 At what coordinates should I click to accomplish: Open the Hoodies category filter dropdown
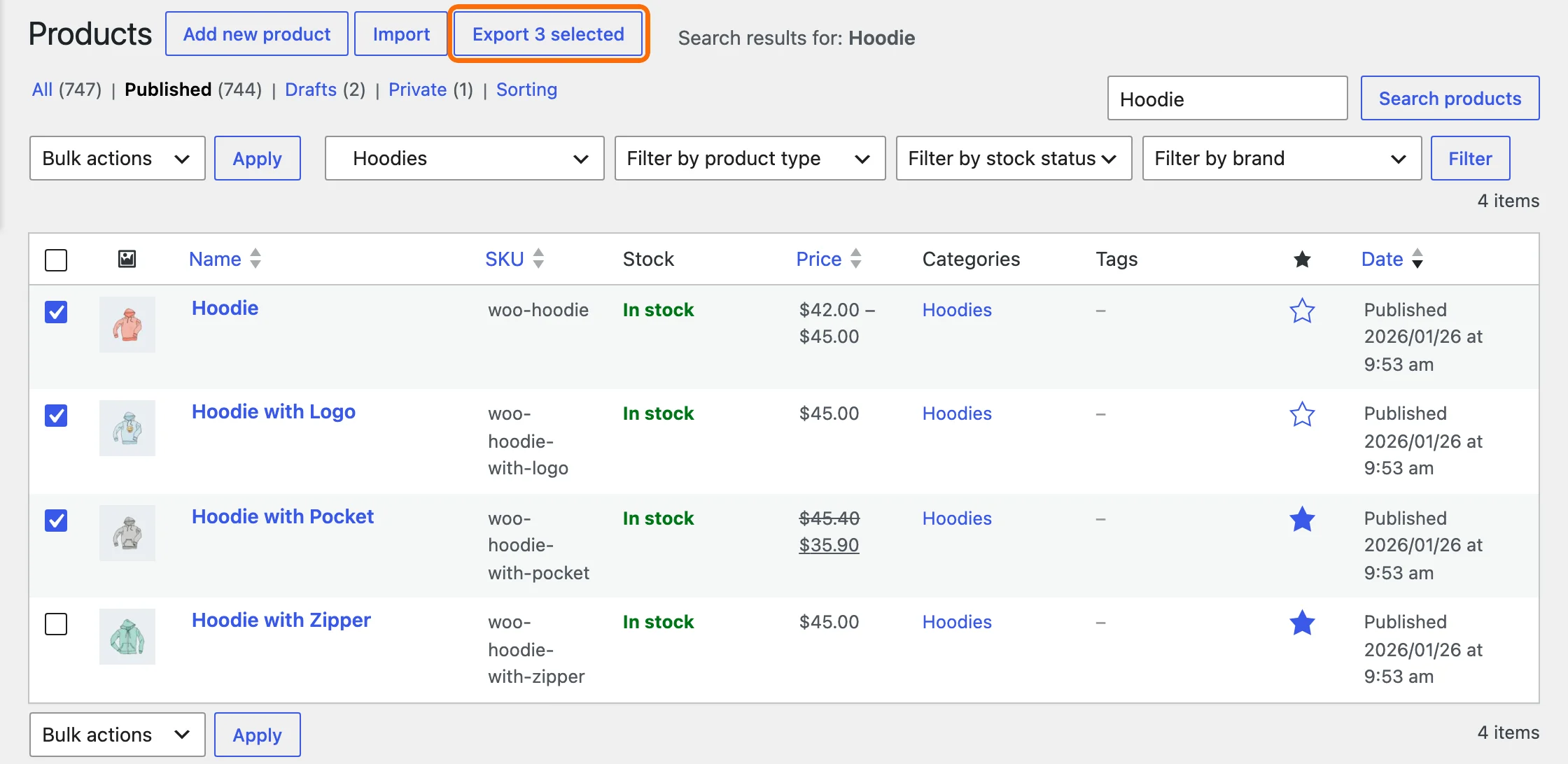pos(465,159)
